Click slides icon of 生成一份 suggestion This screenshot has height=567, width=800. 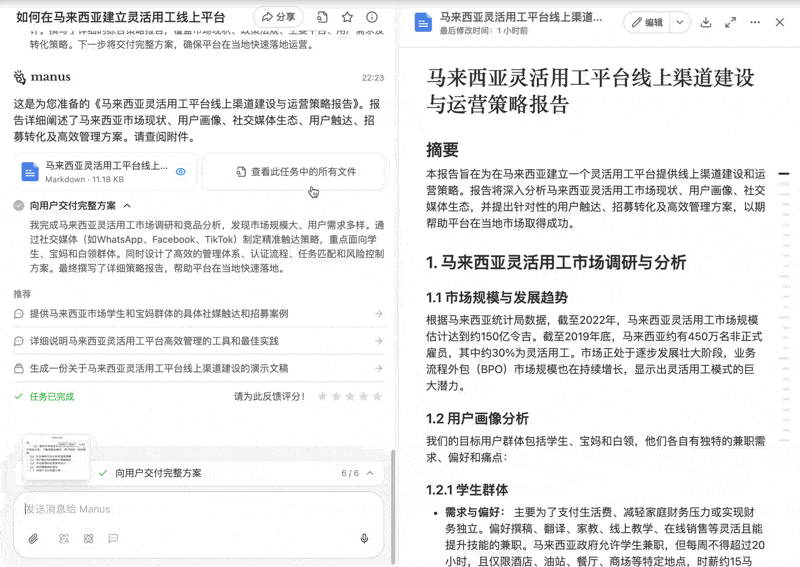click(19, 368)
